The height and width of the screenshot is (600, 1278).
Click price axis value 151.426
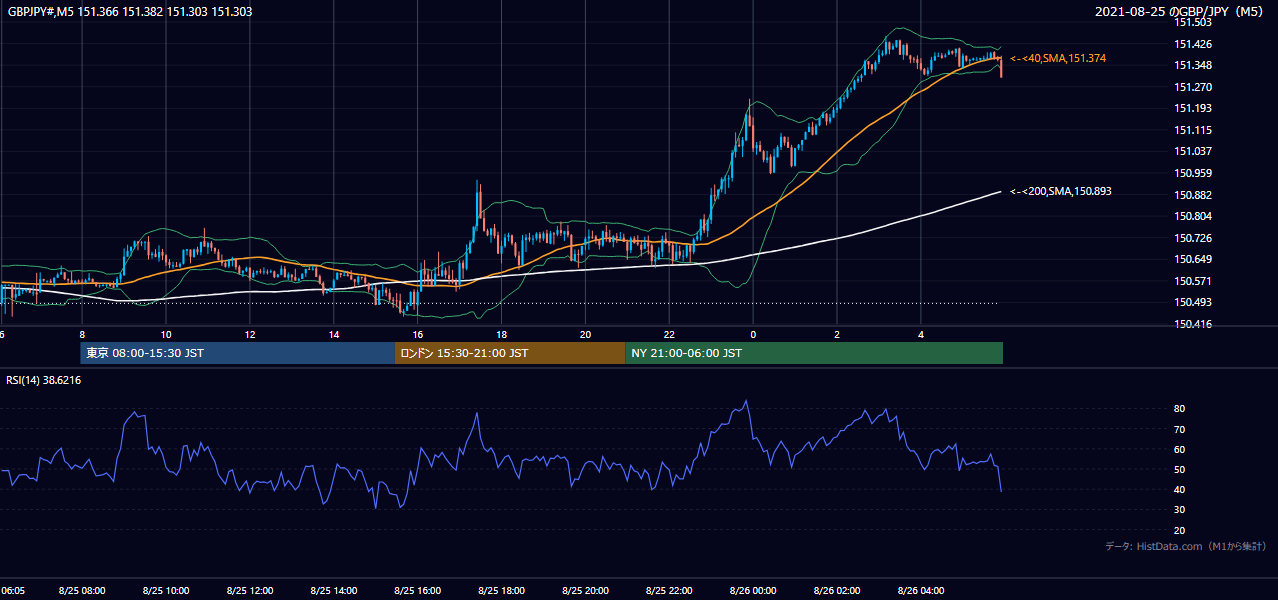coord(1193,44)
